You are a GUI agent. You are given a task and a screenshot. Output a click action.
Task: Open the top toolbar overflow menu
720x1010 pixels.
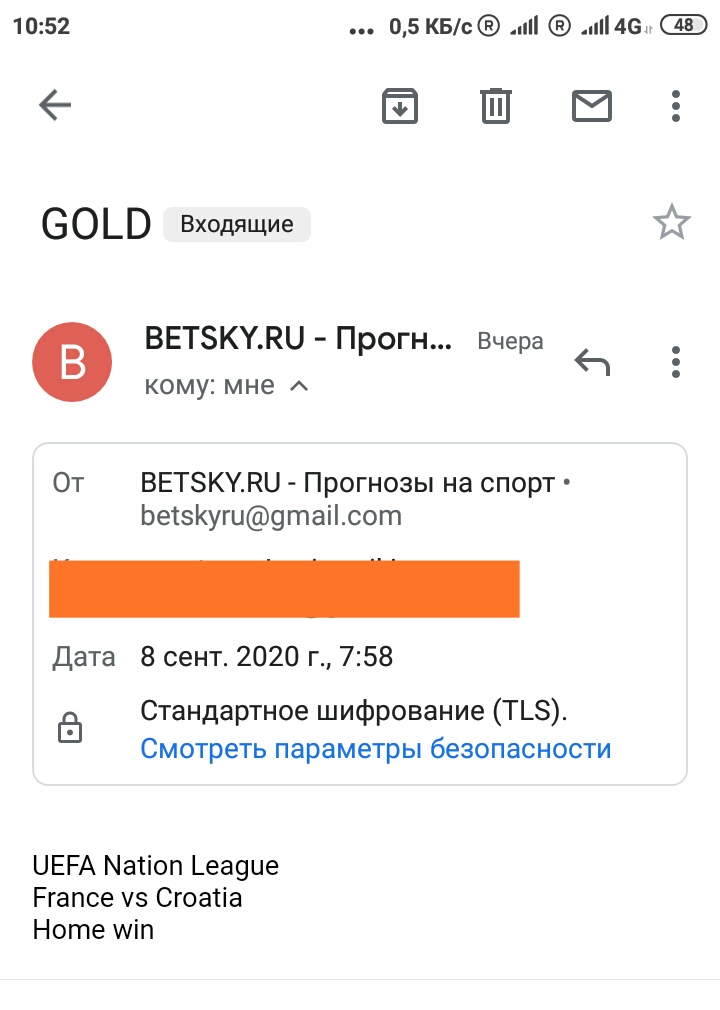tap(676, 106)
